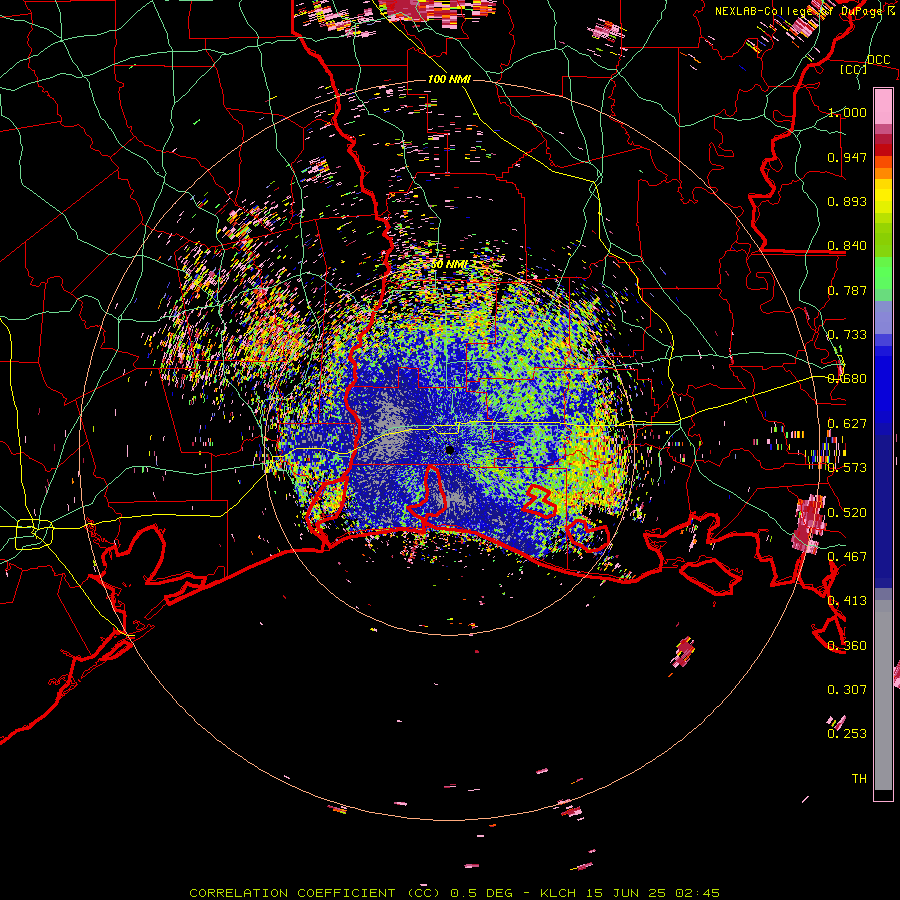Screen dimensions: 900x900
Task: Select the 0.627 scale value
Action: click(x=847, y=424)
